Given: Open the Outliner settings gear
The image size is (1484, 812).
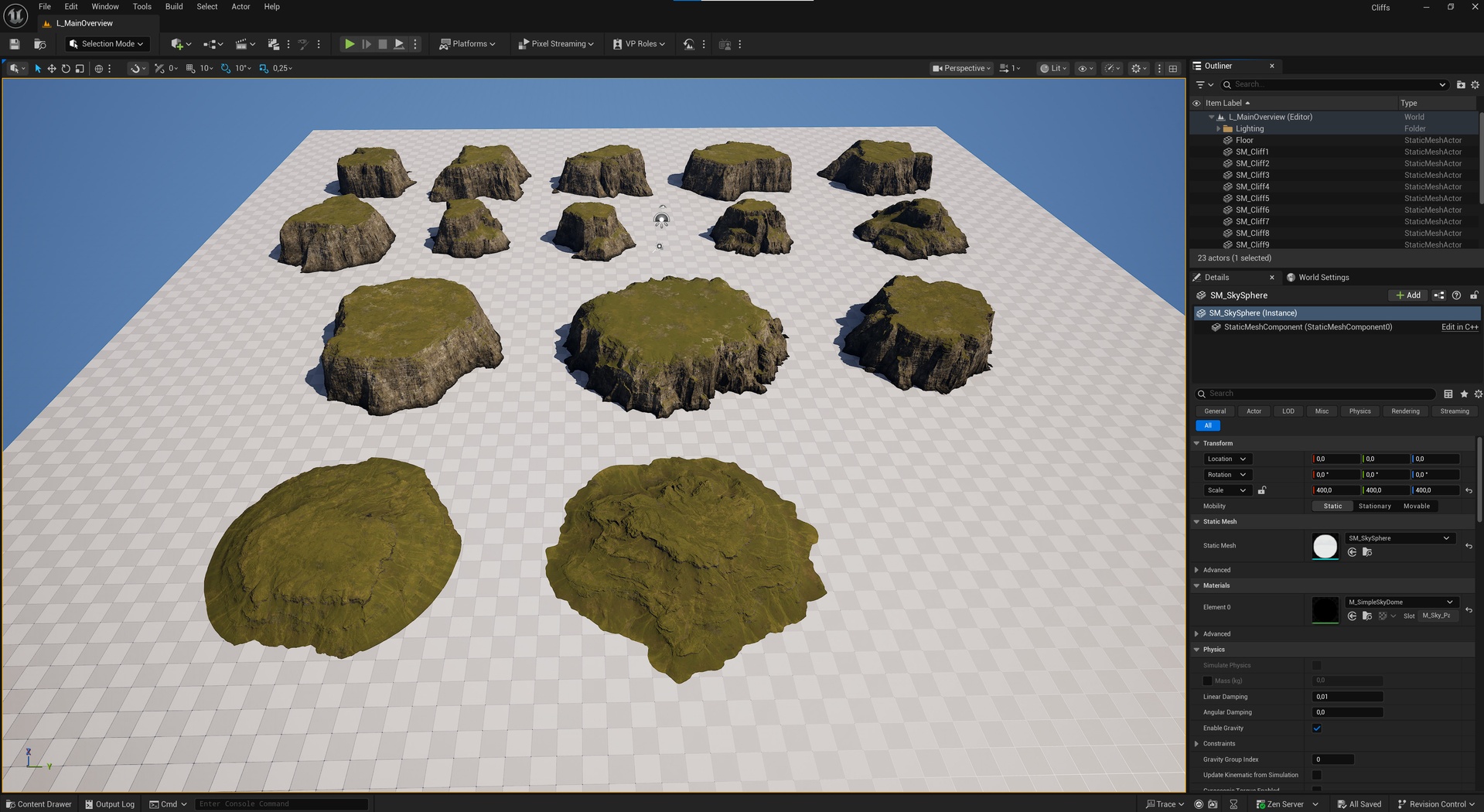Looking at the screenshot, I should click(1475, 84).
